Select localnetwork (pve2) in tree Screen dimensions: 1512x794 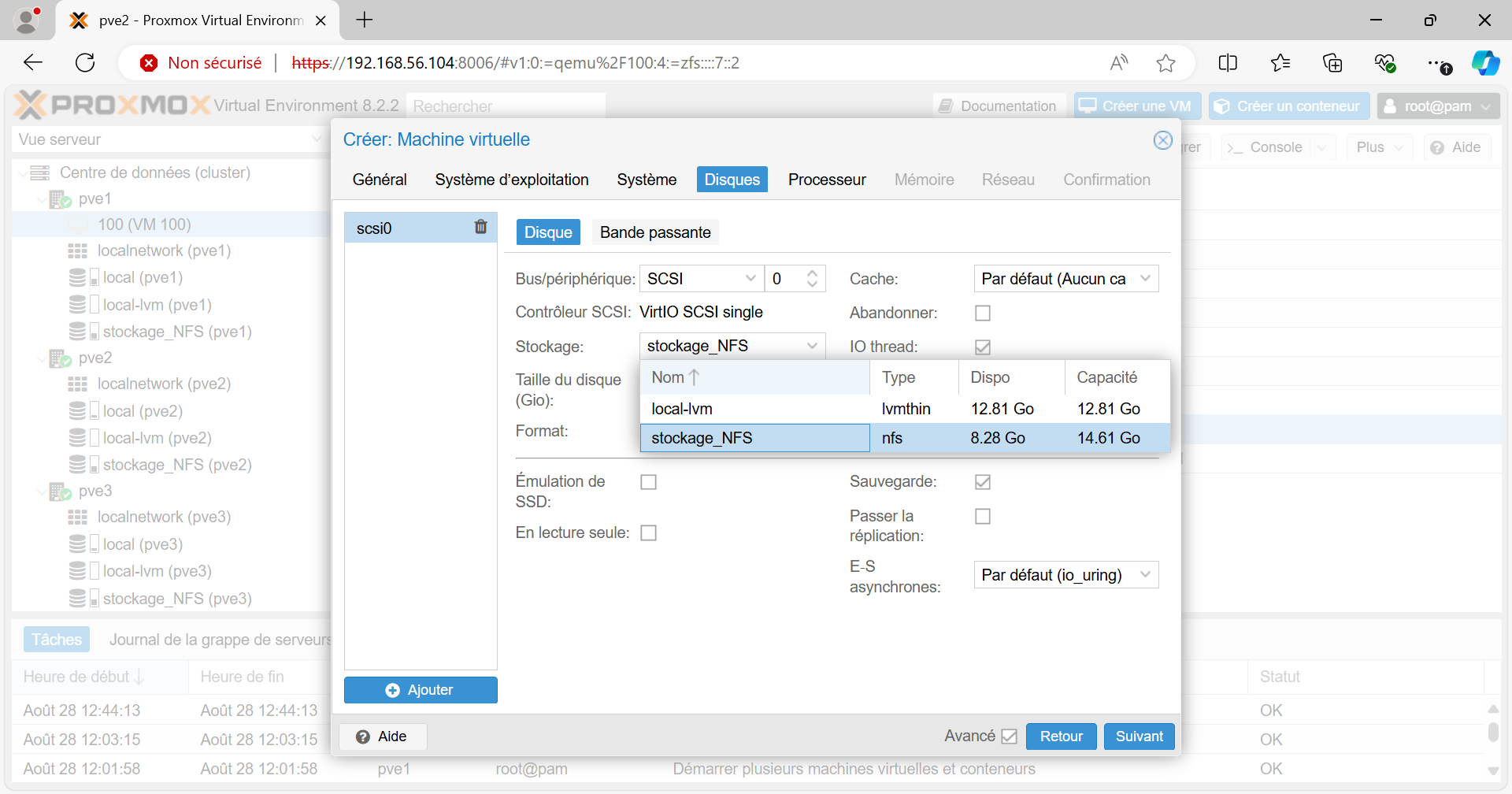tap(164, 384)
